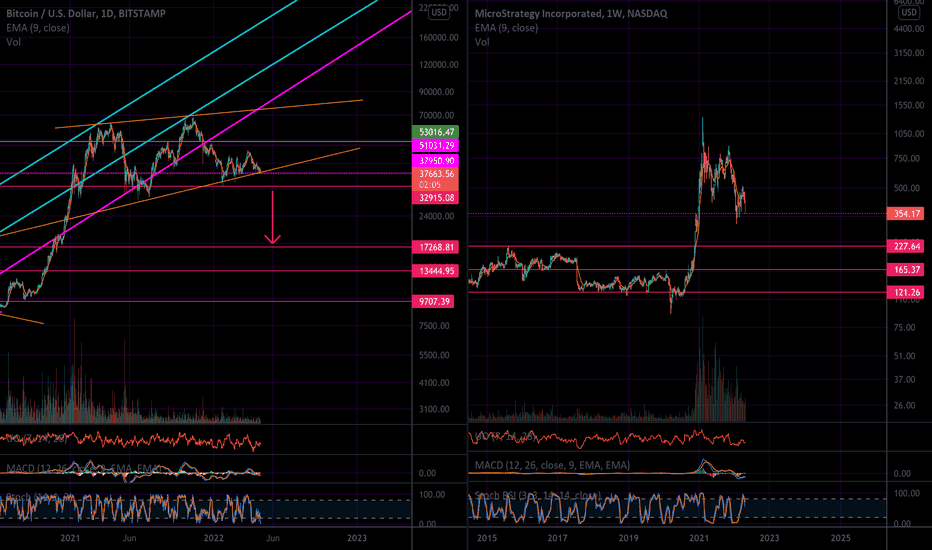
Task: Click 37.00 on MicroStrategy price axis
Action: click(x=904, y=379)
